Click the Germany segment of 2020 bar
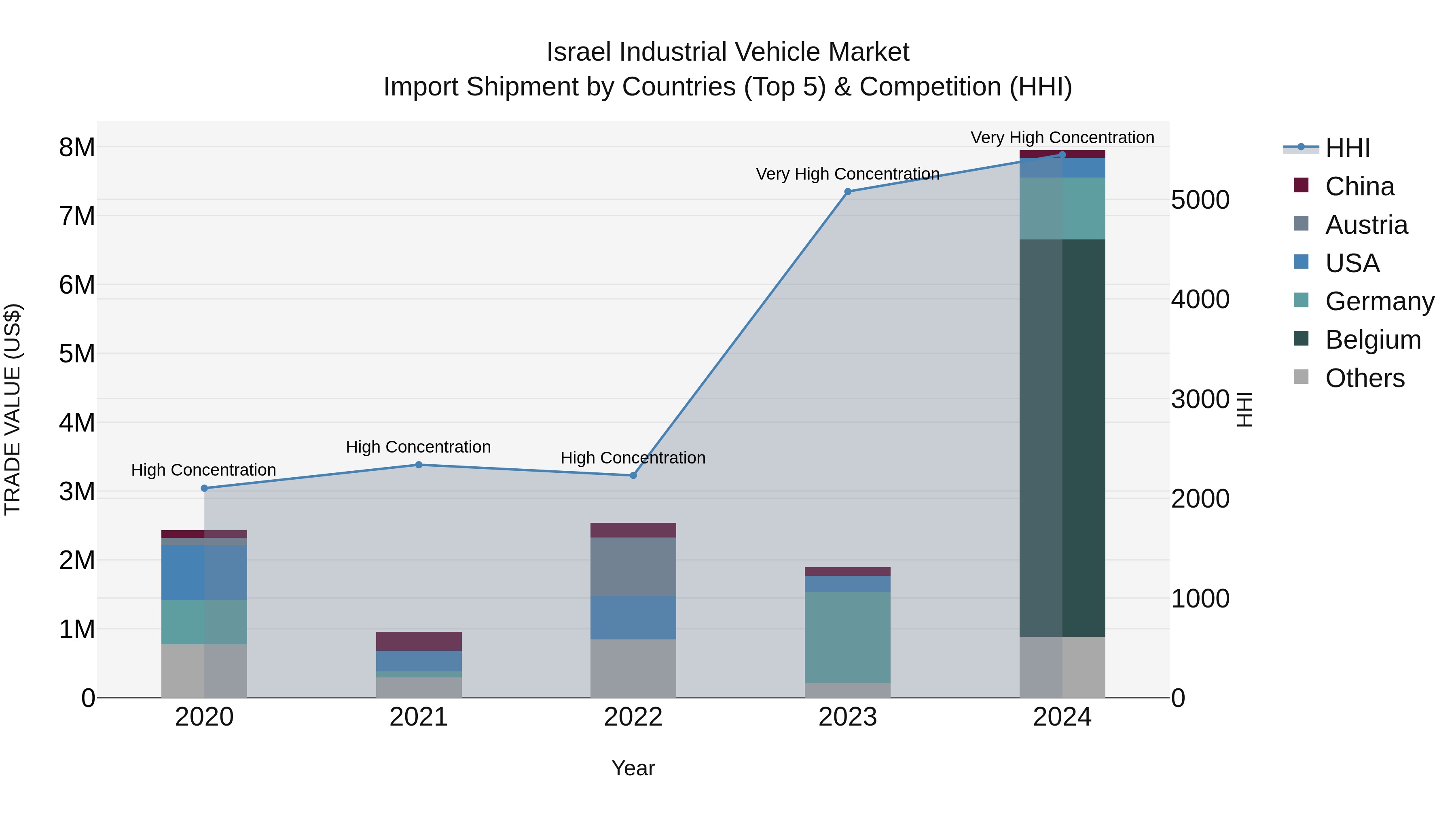Screen dimensions: 1456x819 pos(204,622)
